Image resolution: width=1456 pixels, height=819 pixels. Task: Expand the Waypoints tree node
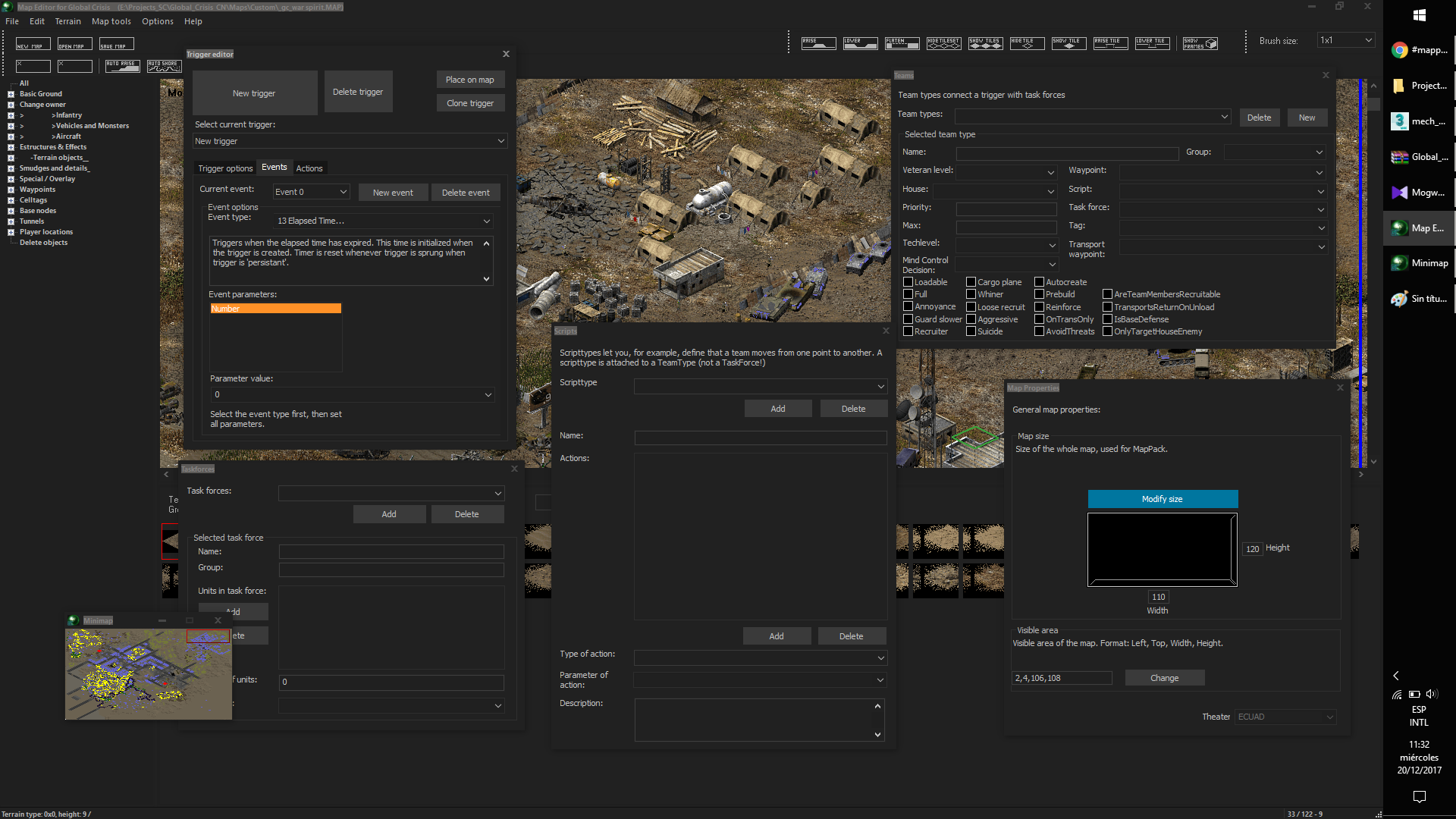point(11,190)
